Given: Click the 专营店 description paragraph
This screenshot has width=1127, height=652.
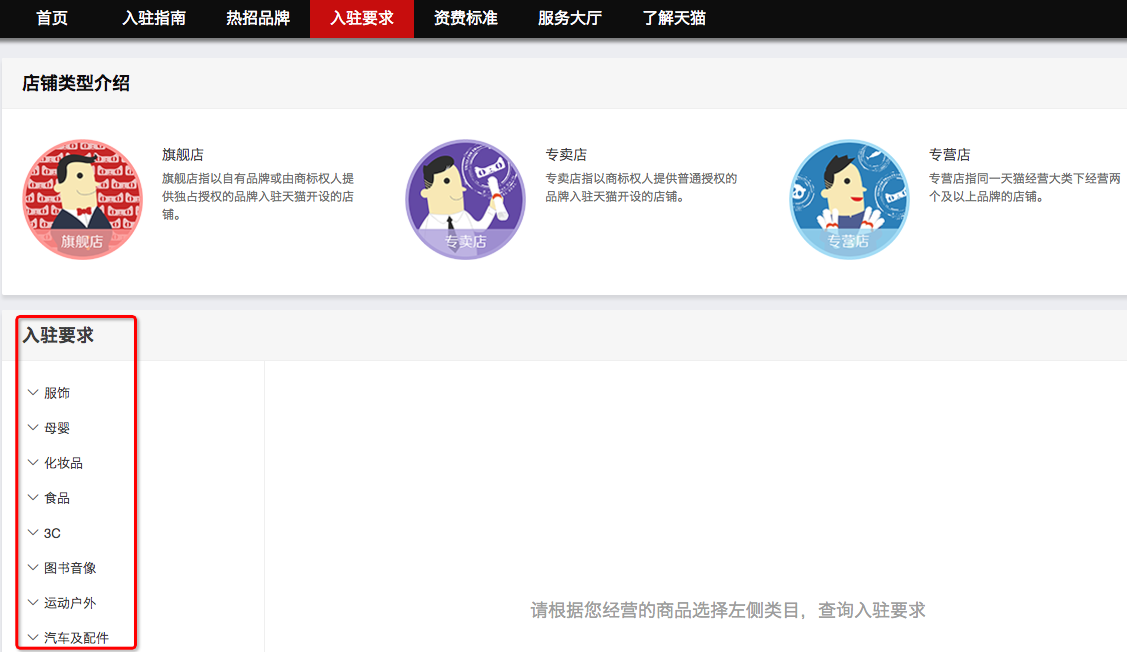Looking at the screenshot, I should click(1024, 188).
